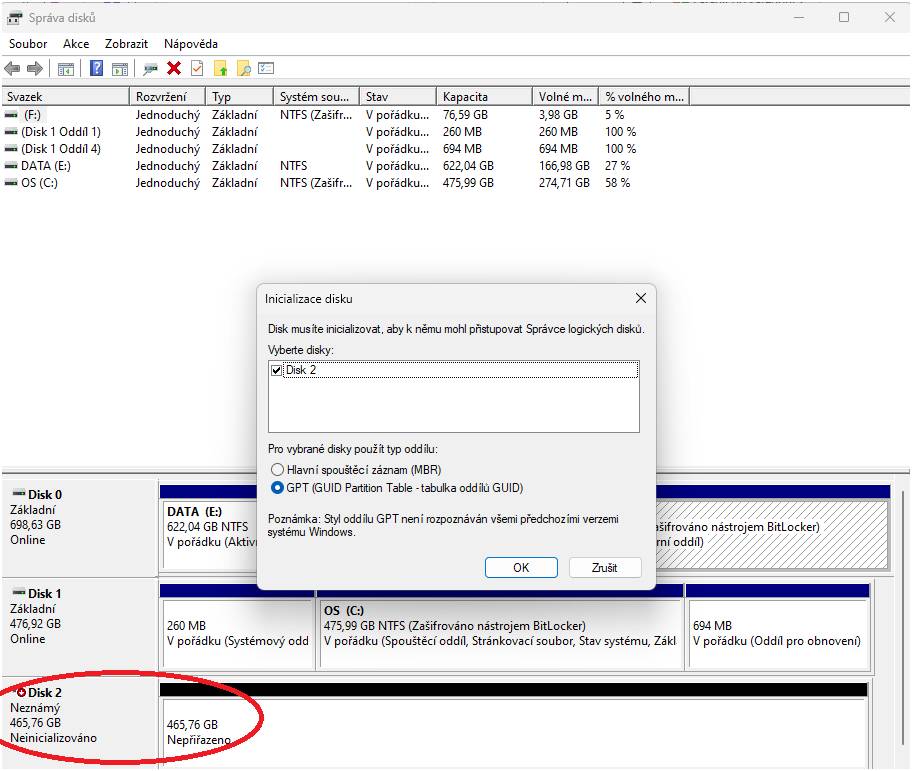Click the connect disk drive toolbar icon
Screen dimensions: 912x771
click(x=150, y=69)
